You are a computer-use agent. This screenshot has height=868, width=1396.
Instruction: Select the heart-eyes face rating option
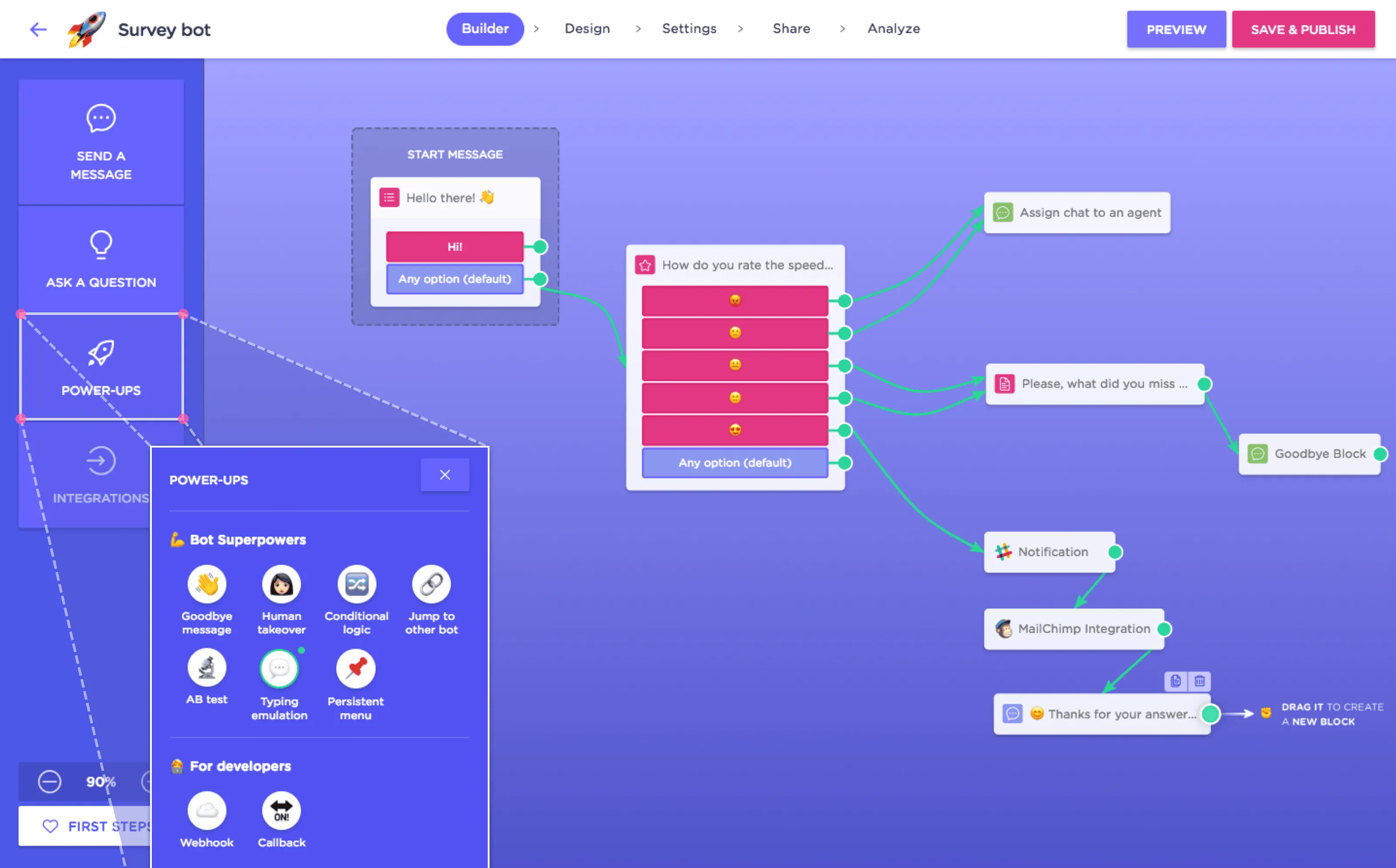[735, 430]
